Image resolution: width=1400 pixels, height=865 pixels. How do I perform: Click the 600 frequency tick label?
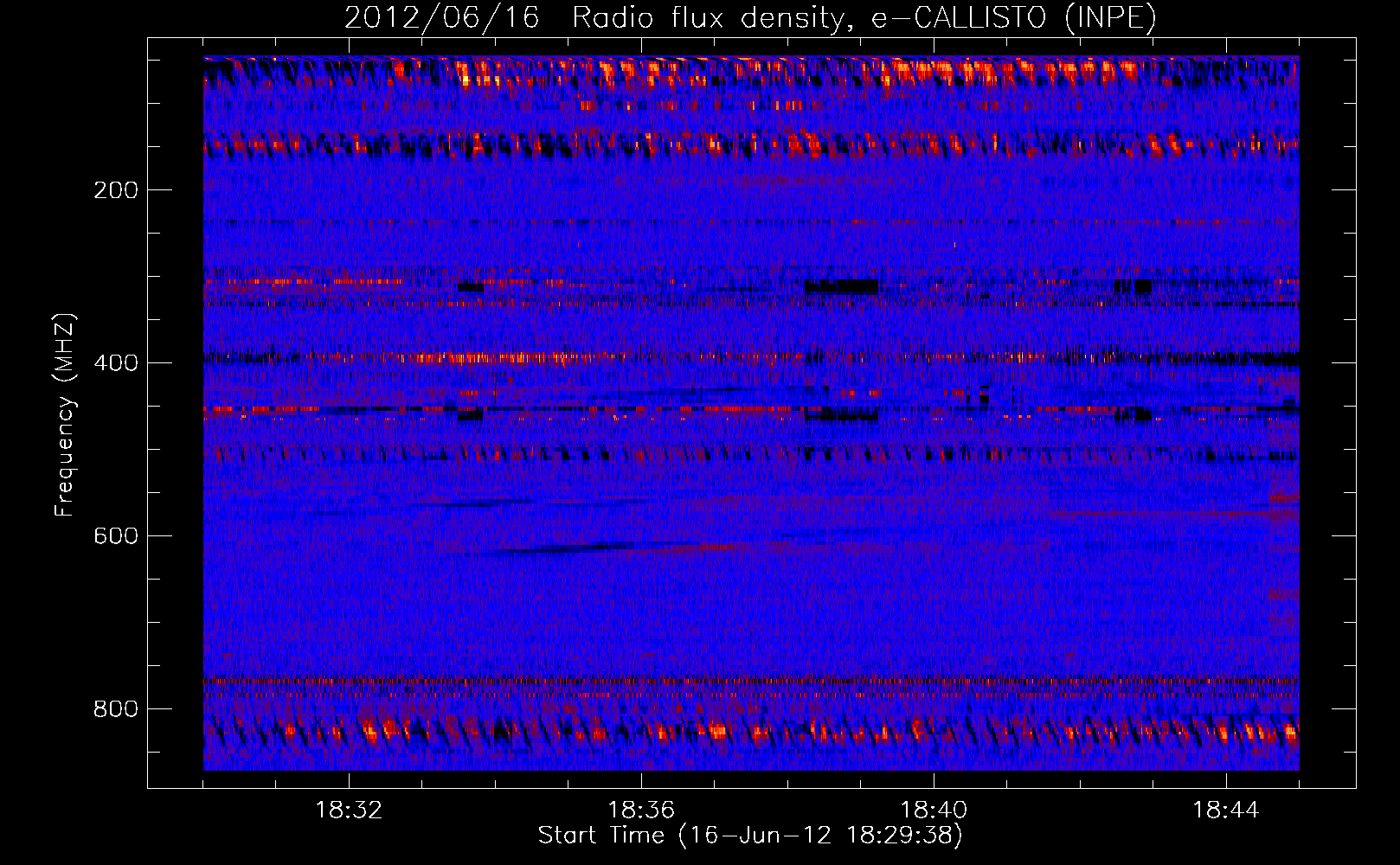click(x=116, y=536)
